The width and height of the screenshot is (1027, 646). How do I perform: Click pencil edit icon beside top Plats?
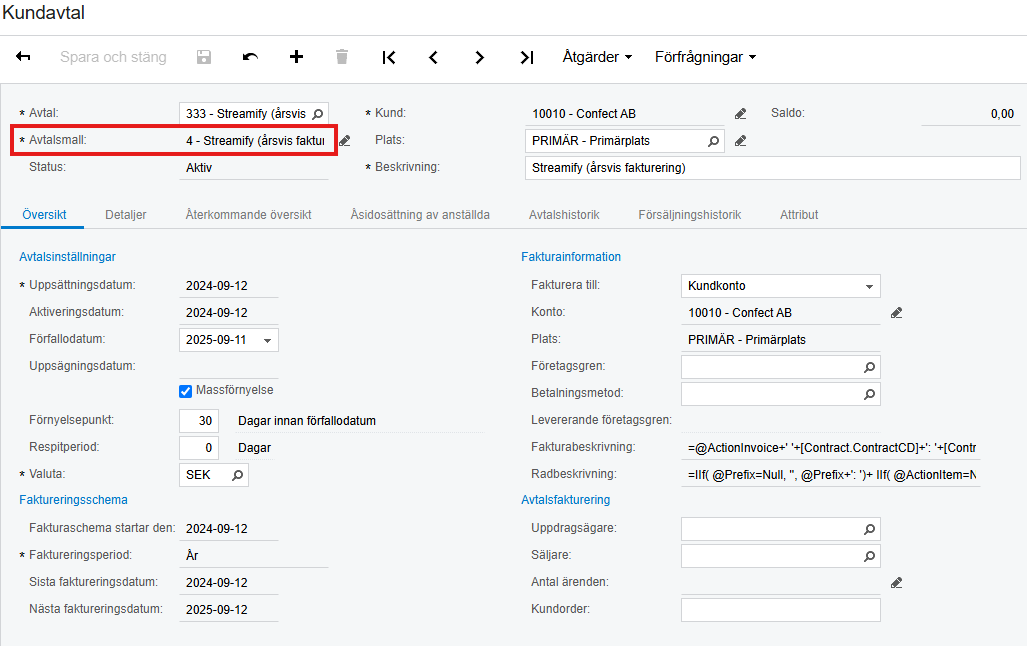click(x=740, y=141)
